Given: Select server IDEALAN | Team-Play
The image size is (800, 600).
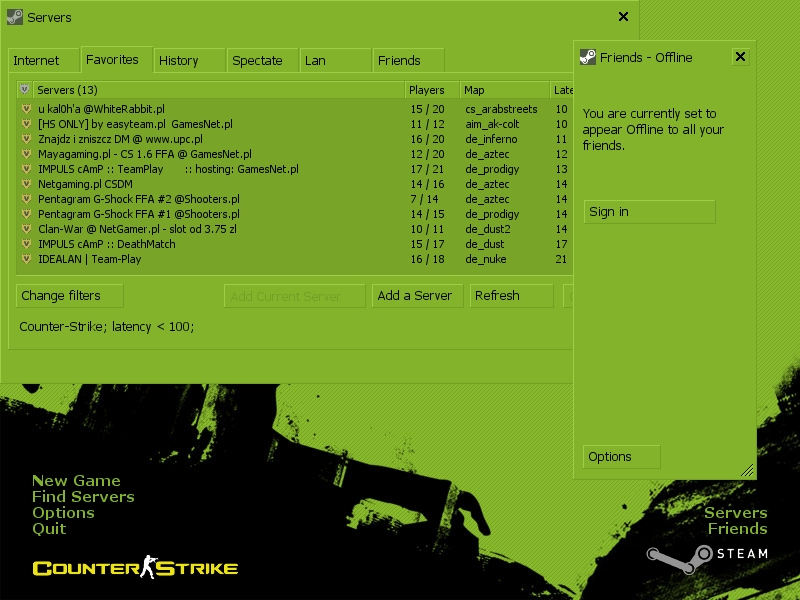Looking at the screenshot, I should (x=295, y=259).
